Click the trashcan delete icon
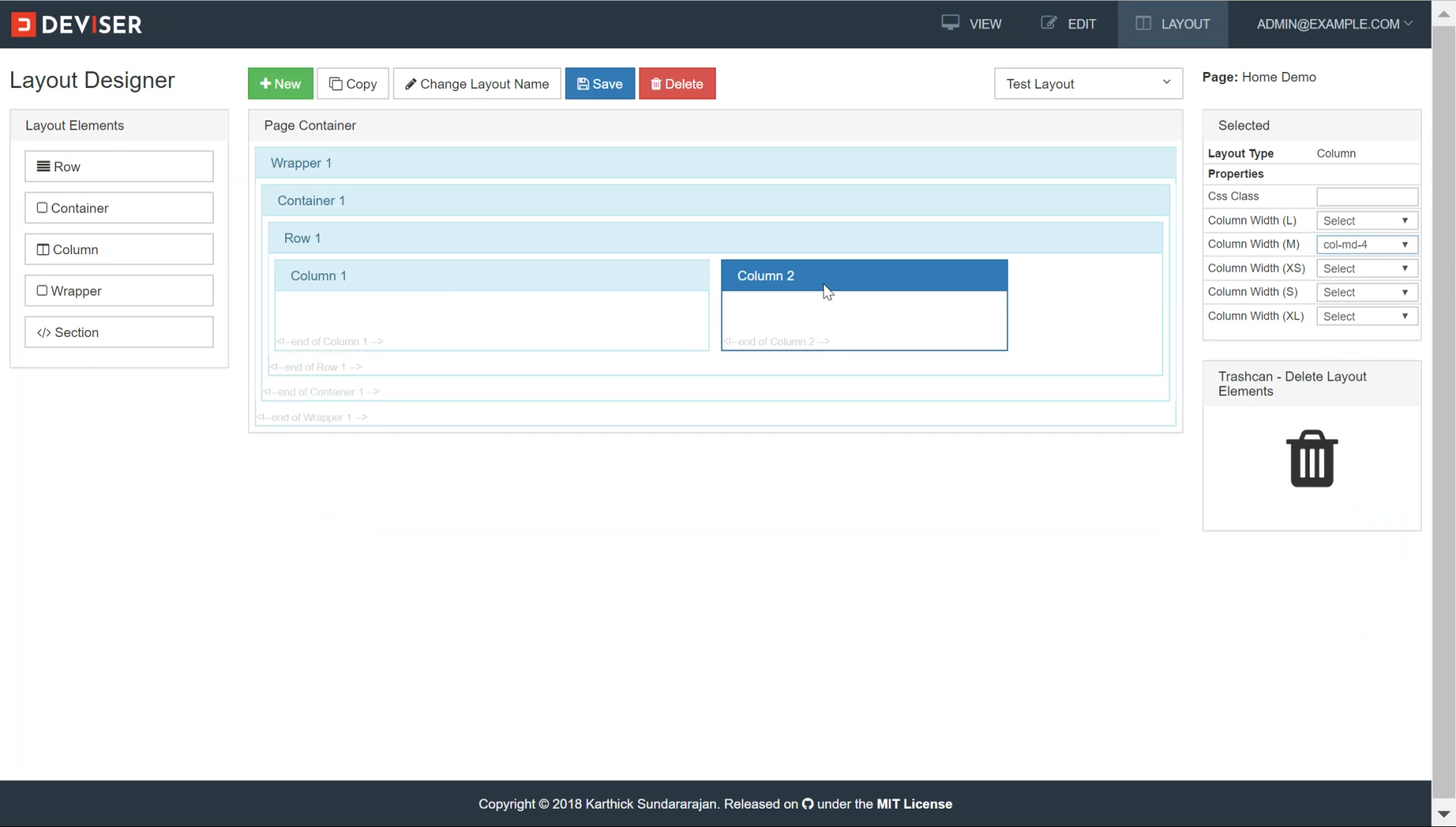This screenshot has width=1456, height=827. [1311, 459]
